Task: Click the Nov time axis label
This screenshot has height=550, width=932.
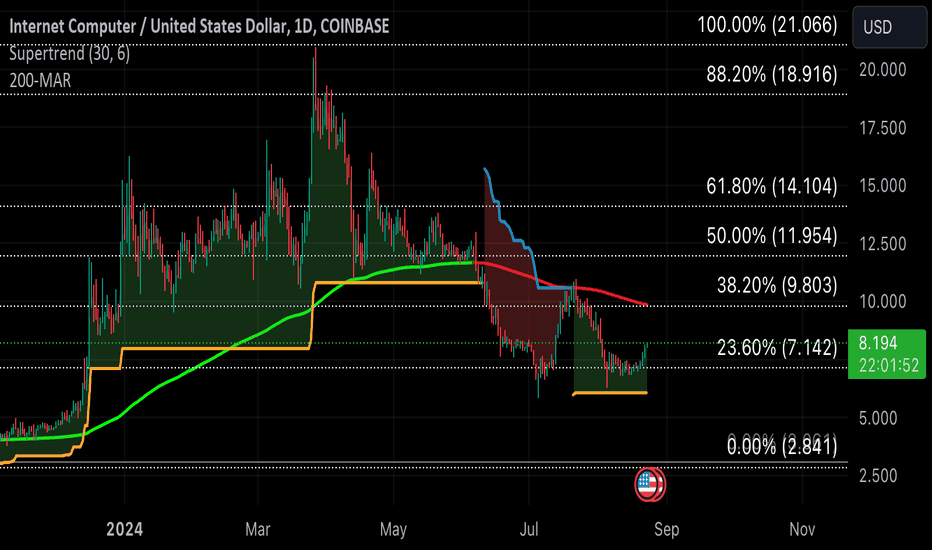Action: click(802, 529)
